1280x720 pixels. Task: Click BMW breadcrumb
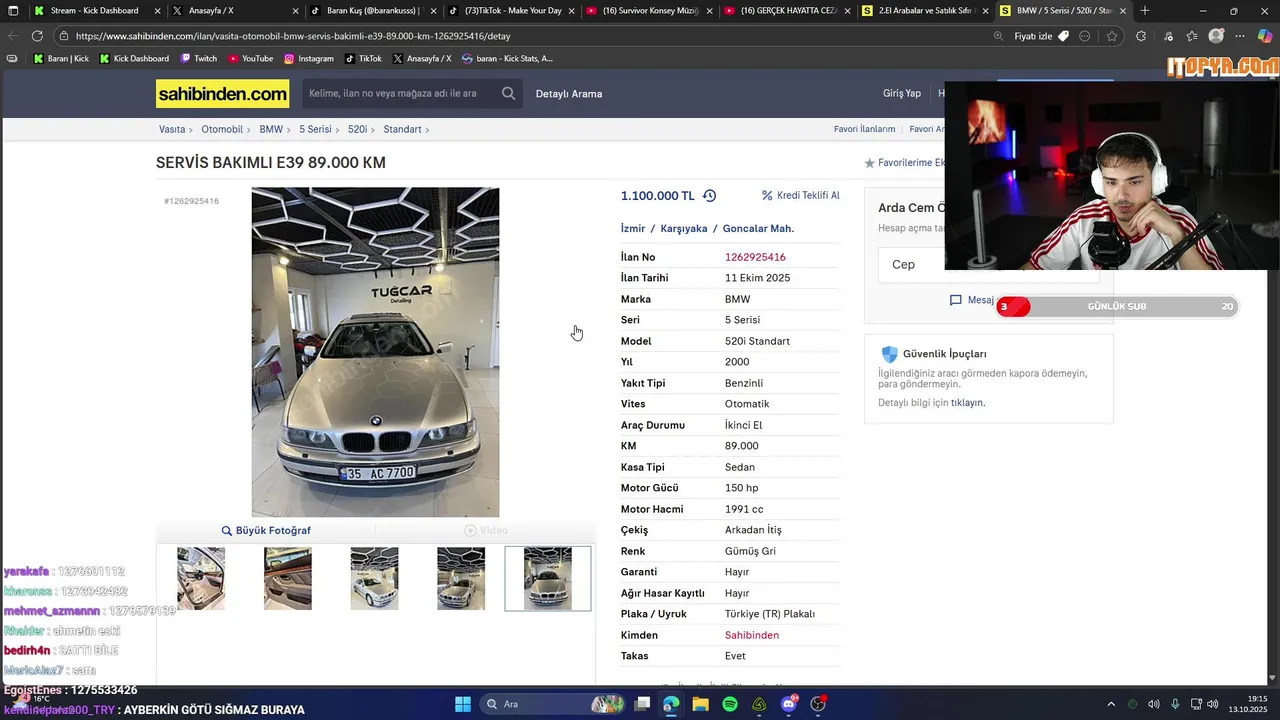pyautogui.click(x=271, y=129)
